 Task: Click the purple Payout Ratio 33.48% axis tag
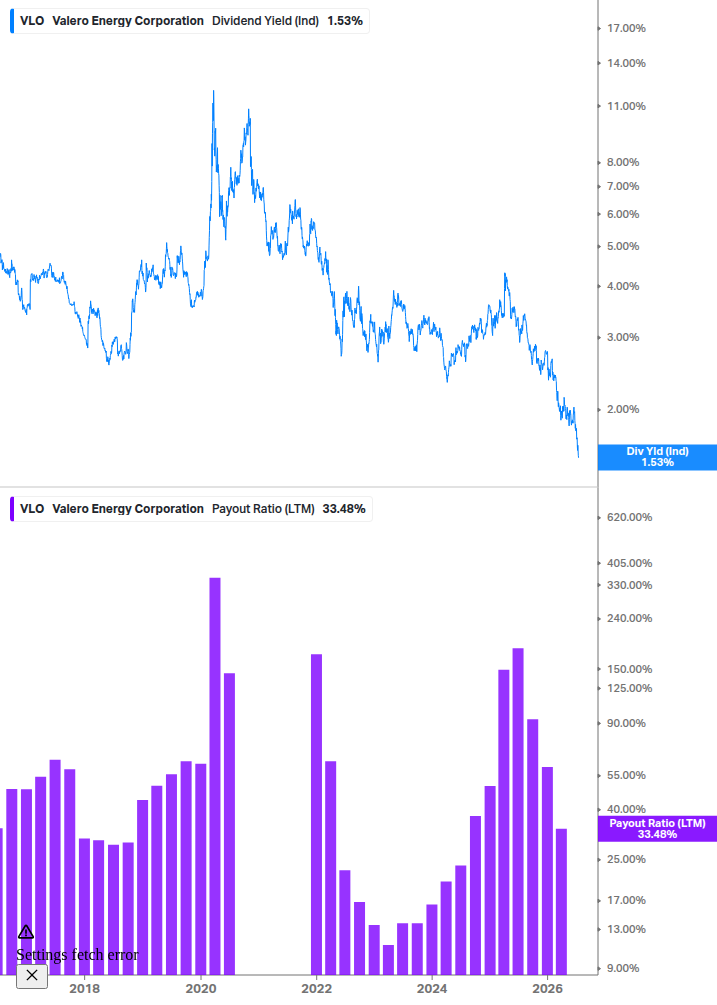point(657,829)
